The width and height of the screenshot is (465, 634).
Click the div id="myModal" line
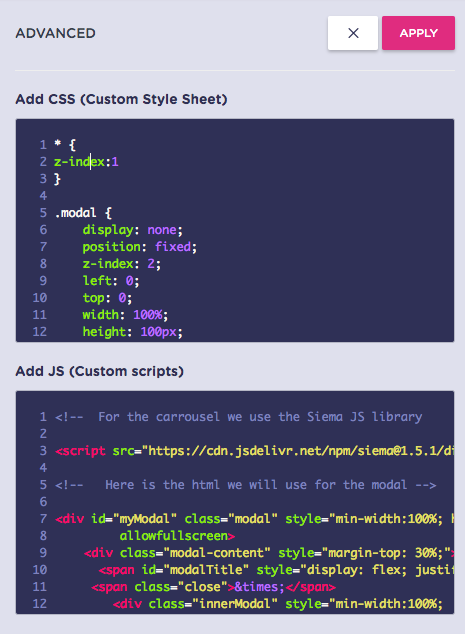254,518
